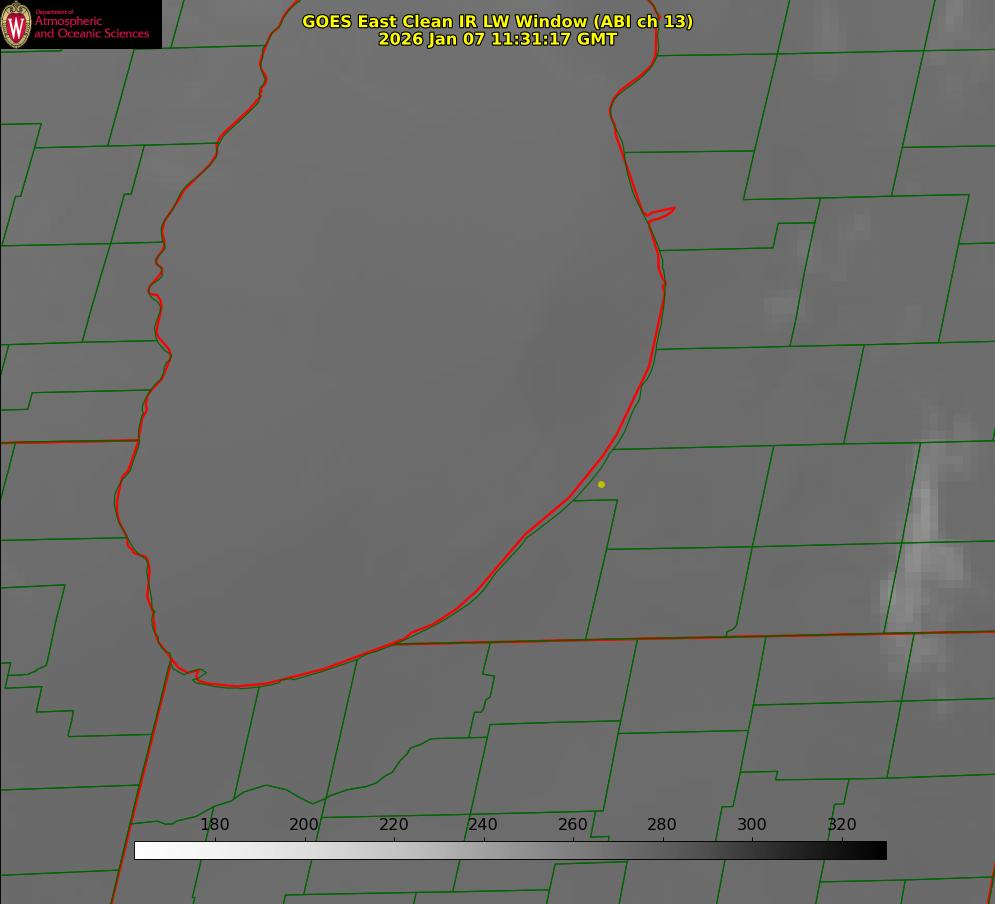The image size is (995, 904).
Task: Click the 300 label on the colorbar
Action: pos(752,824)
